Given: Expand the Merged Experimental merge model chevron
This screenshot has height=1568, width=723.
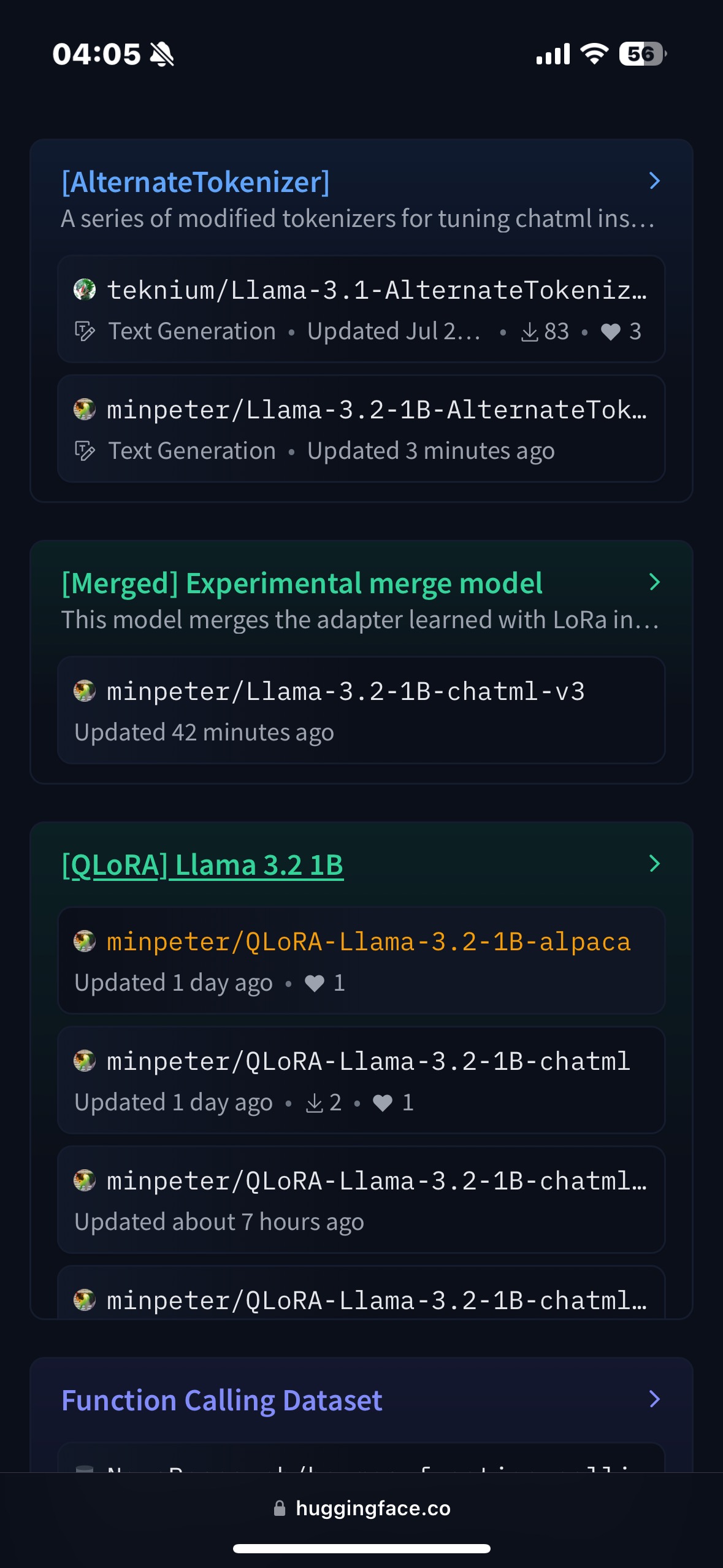Looking at the screenshot, I should click(654, 582).
